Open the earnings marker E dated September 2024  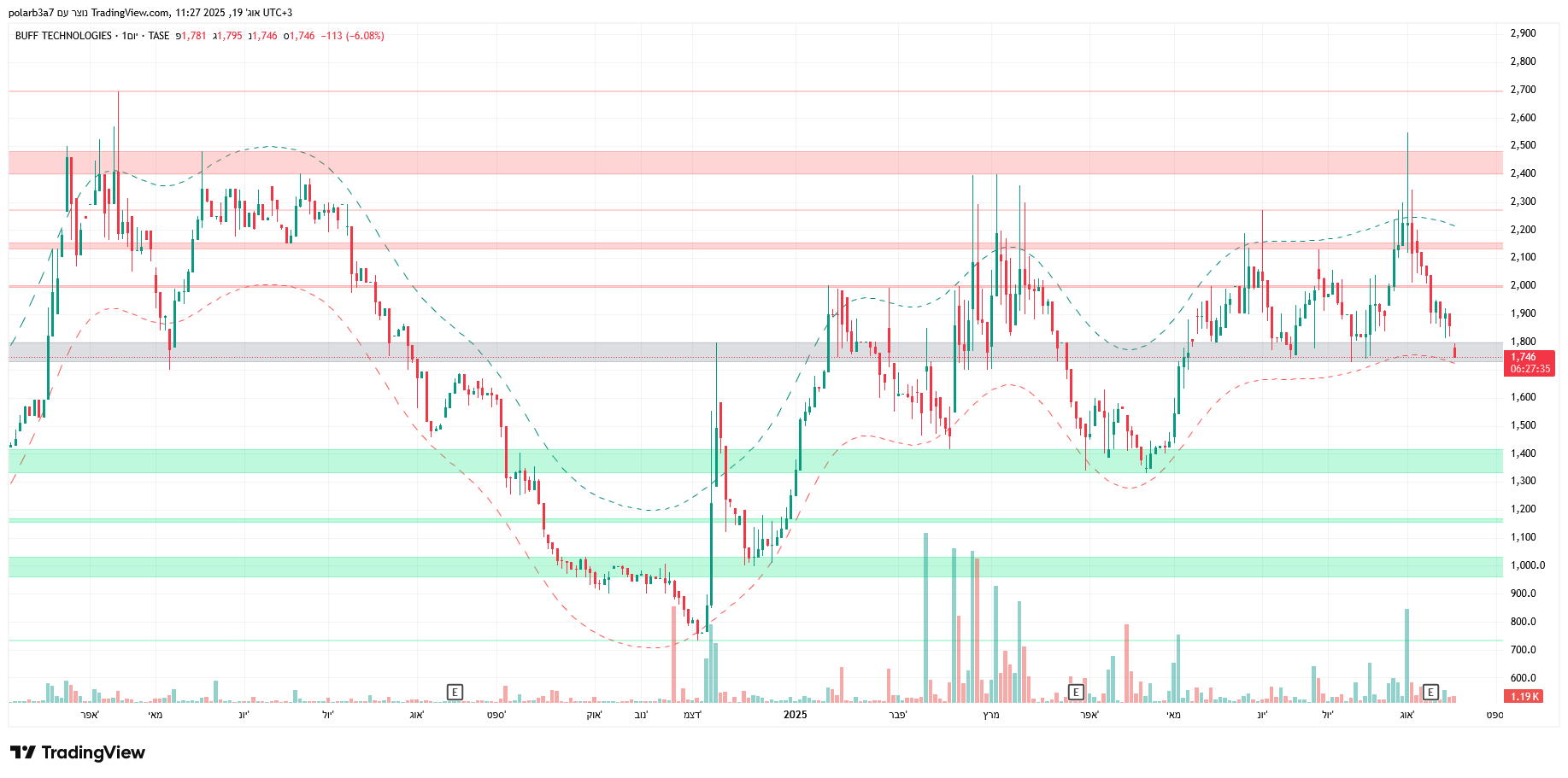point(455,692)
